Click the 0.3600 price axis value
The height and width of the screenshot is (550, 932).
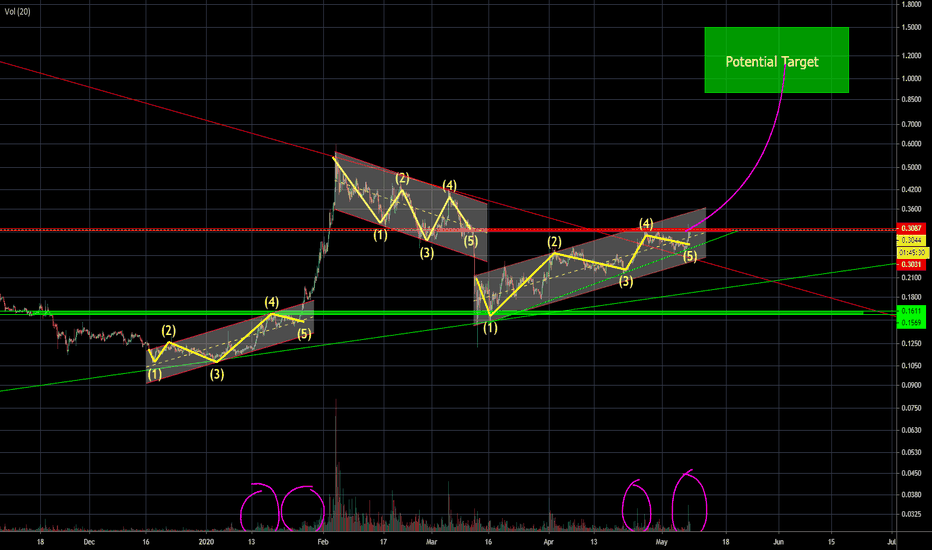(911, 209)
